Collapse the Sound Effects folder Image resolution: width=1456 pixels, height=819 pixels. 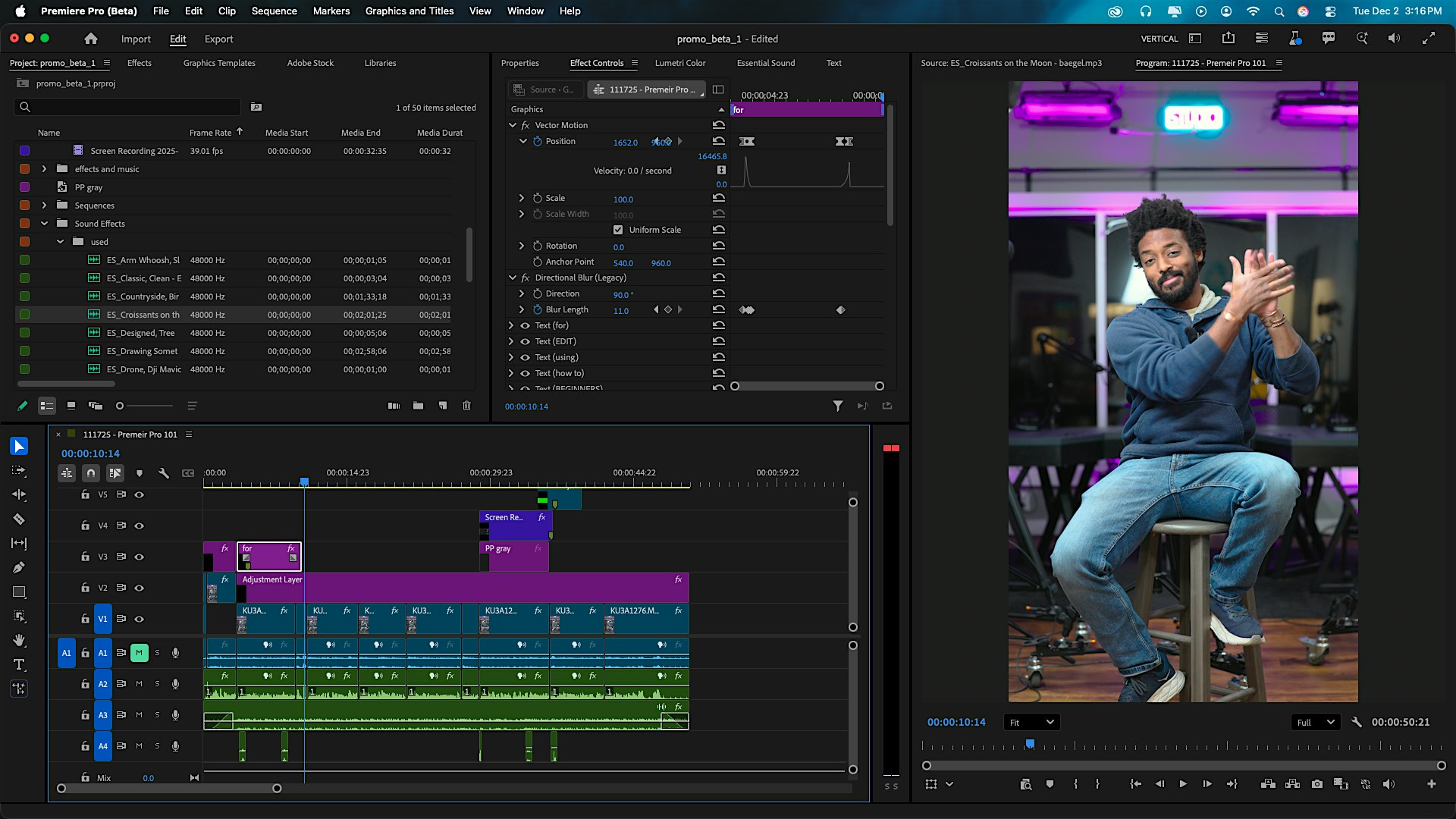click(43, 224)
